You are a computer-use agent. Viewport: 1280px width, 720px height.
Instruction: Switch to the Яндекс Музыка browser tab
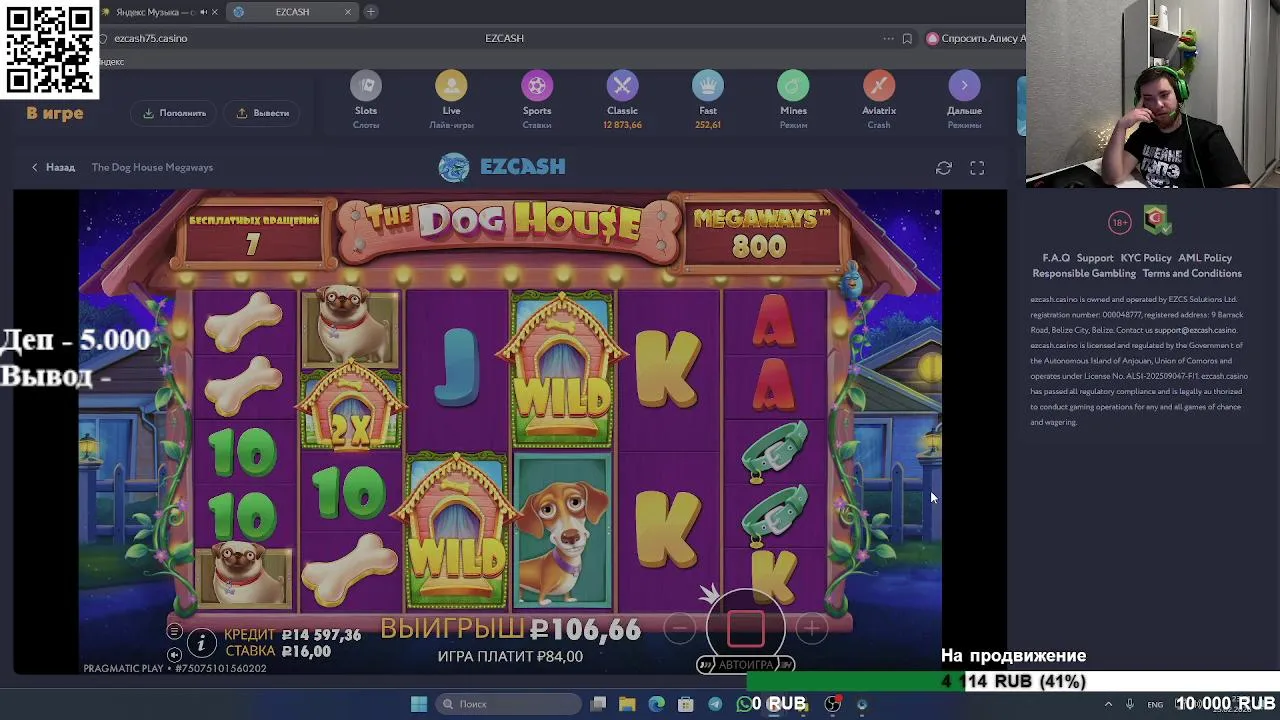point(154,12)
